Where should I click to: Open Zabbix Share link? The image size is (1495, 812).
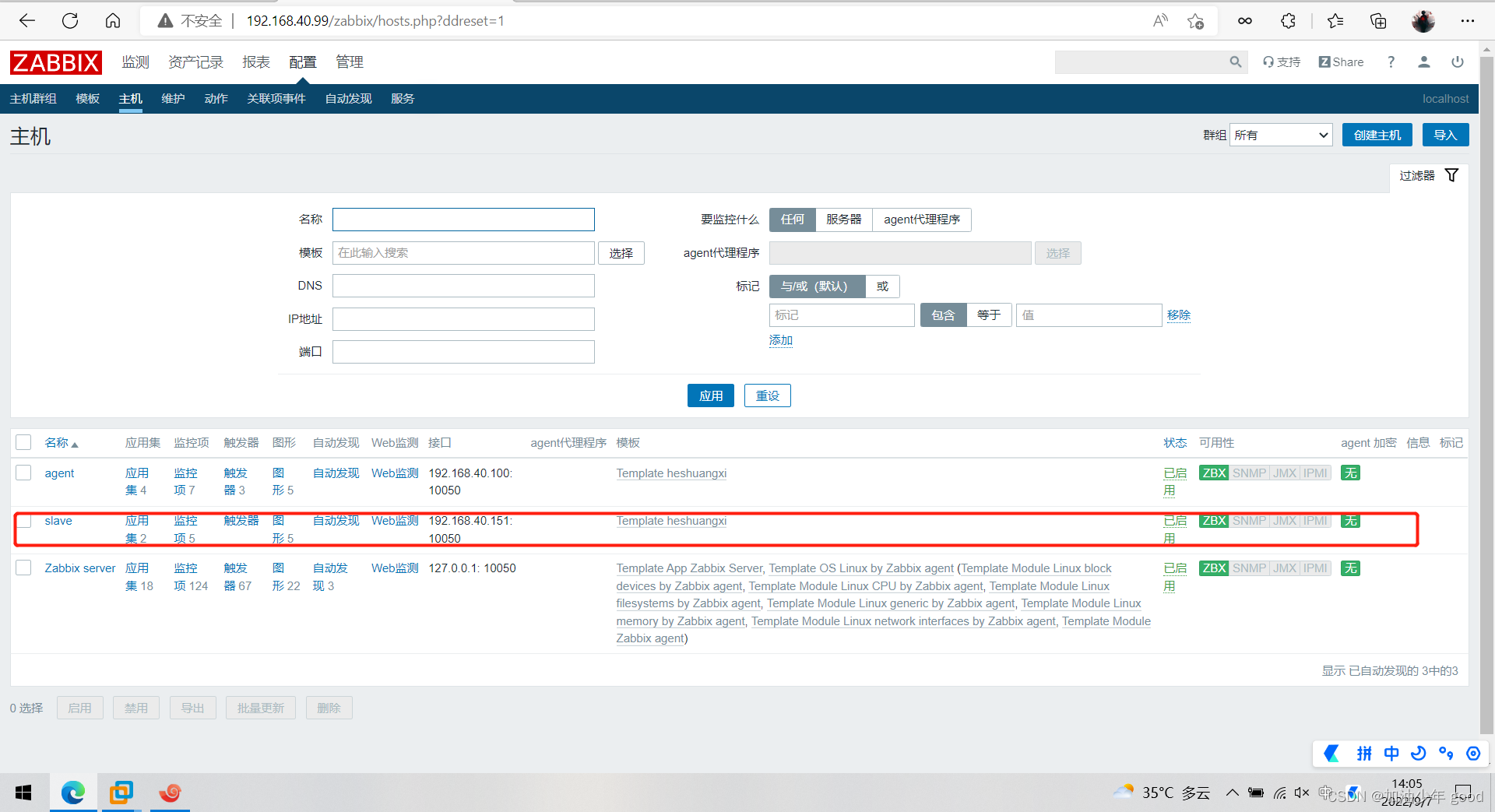pos(1341,62)
